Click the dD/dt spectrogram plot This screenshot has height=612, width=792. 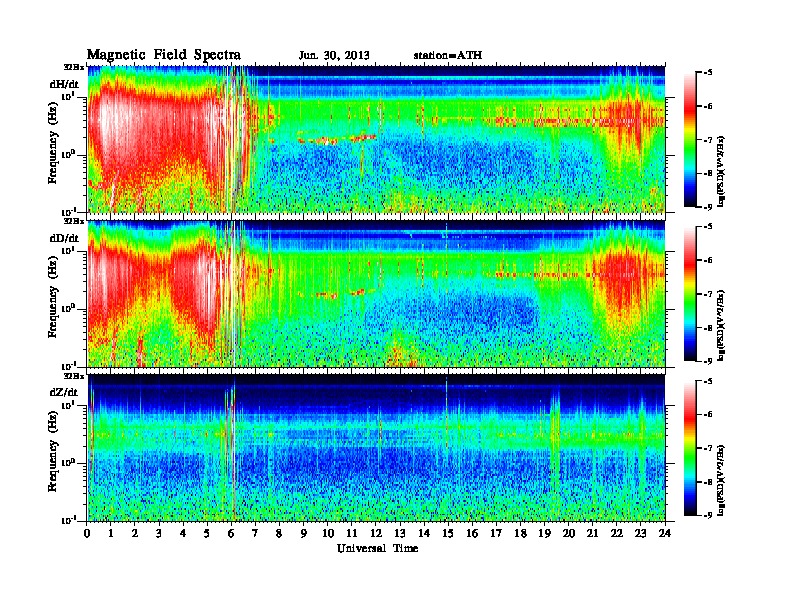(376, 293)
